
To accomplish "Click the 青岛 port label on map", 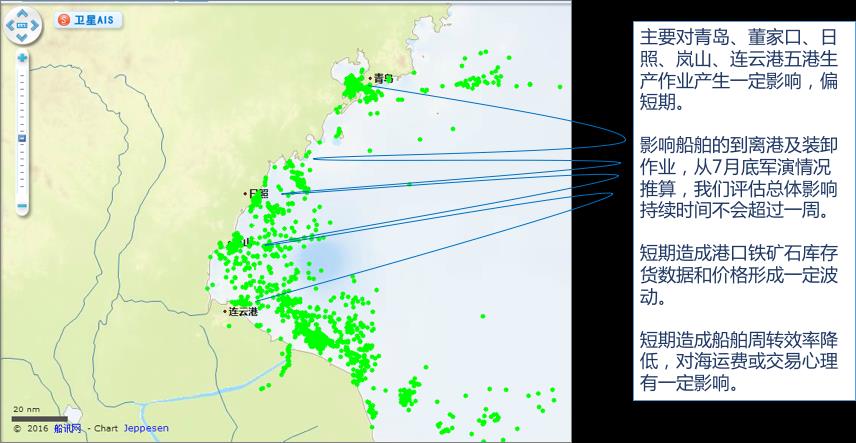I will (382, 78).
